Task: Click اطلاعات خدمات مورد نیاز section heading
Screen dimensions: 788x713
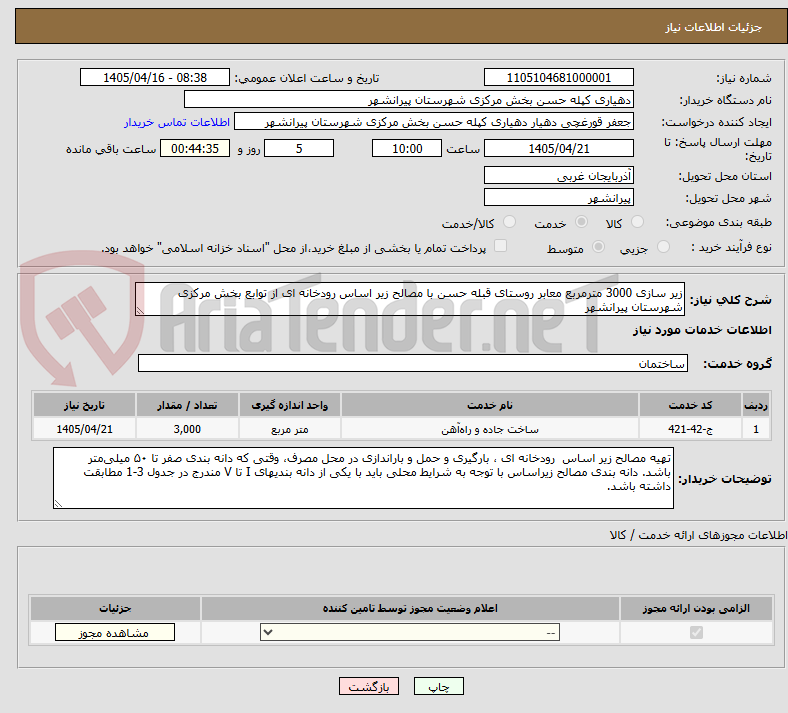Action: point(702,330)
